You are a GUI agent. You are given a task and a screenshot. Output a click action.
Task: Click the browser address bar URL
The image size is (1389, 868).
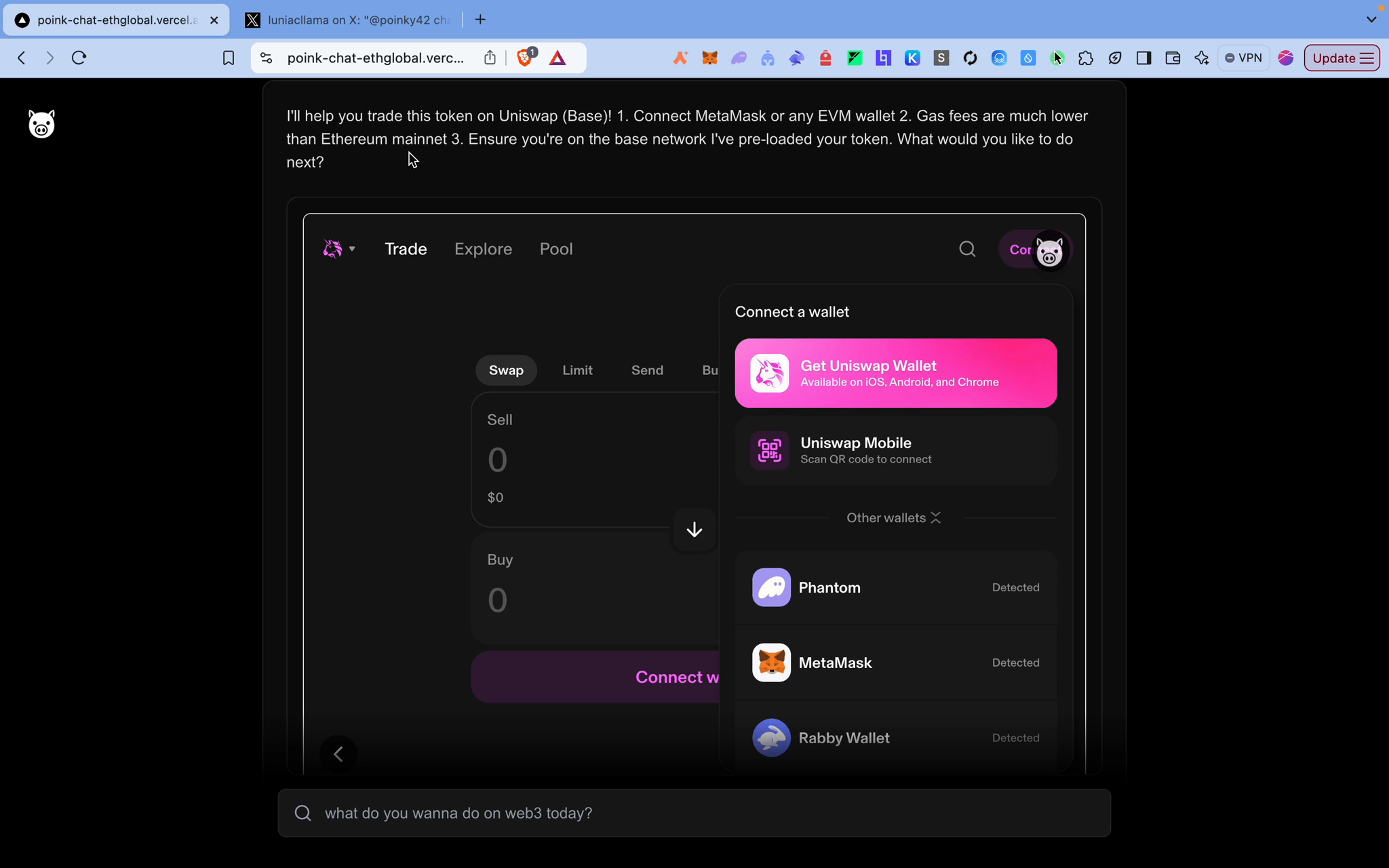(376, 58)
